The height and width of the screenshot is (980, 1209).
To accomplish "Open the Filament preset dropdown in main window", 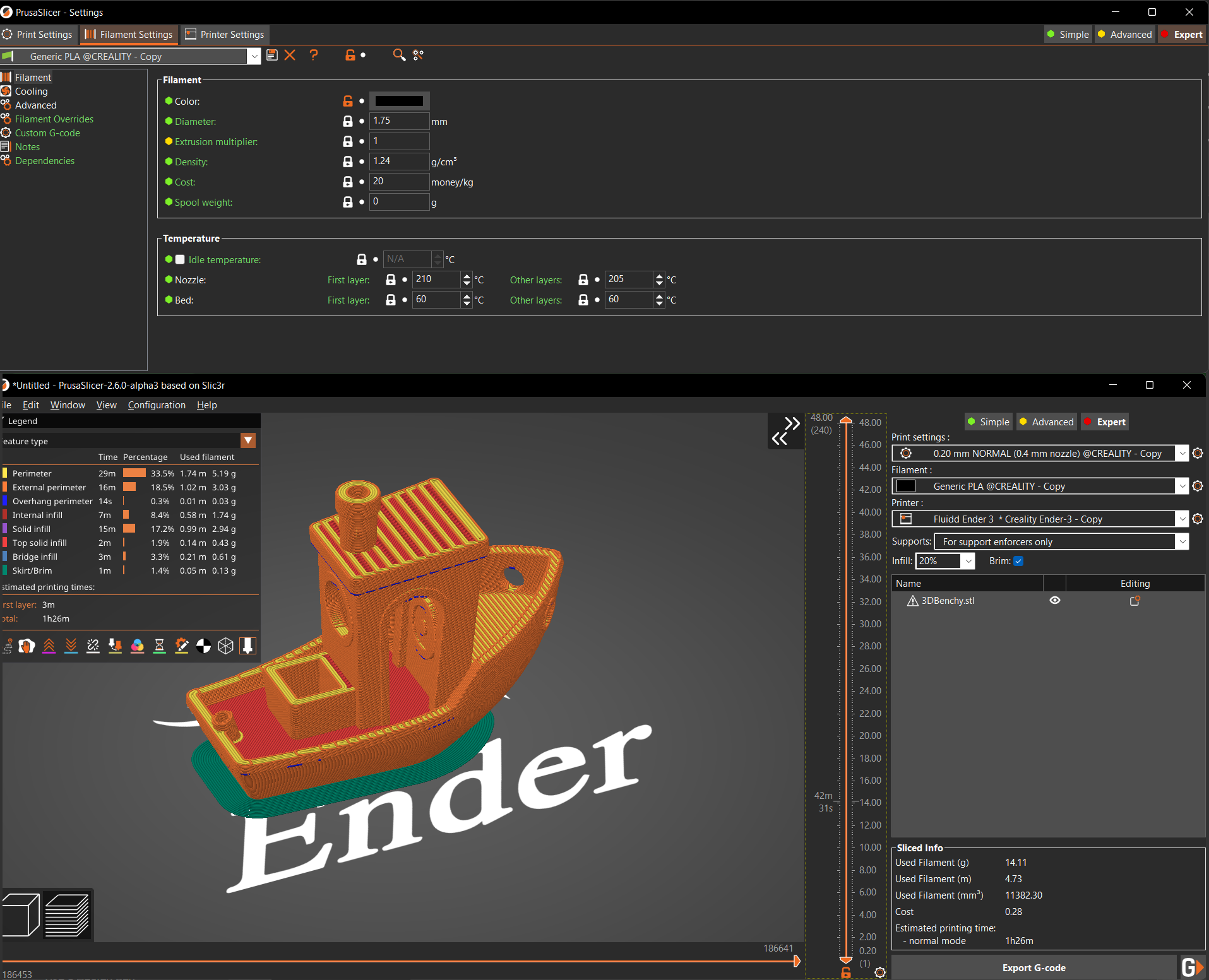I will (x=1182, y=486).
